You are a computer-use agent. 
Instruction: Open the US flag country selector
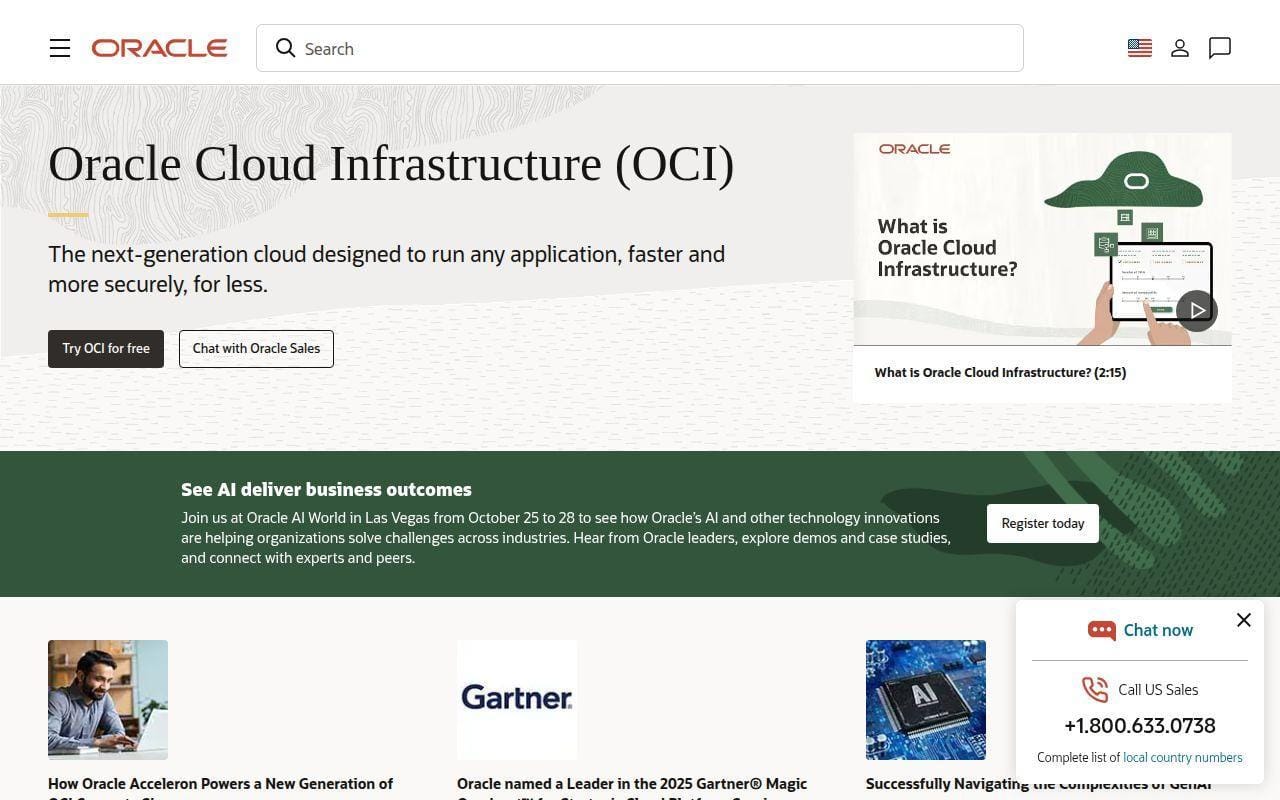1140,48
